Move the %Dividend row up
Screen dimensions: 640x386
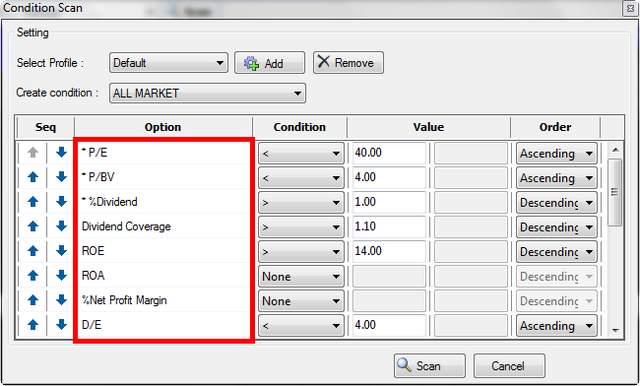pyautogui.click(x=33, y=202)
